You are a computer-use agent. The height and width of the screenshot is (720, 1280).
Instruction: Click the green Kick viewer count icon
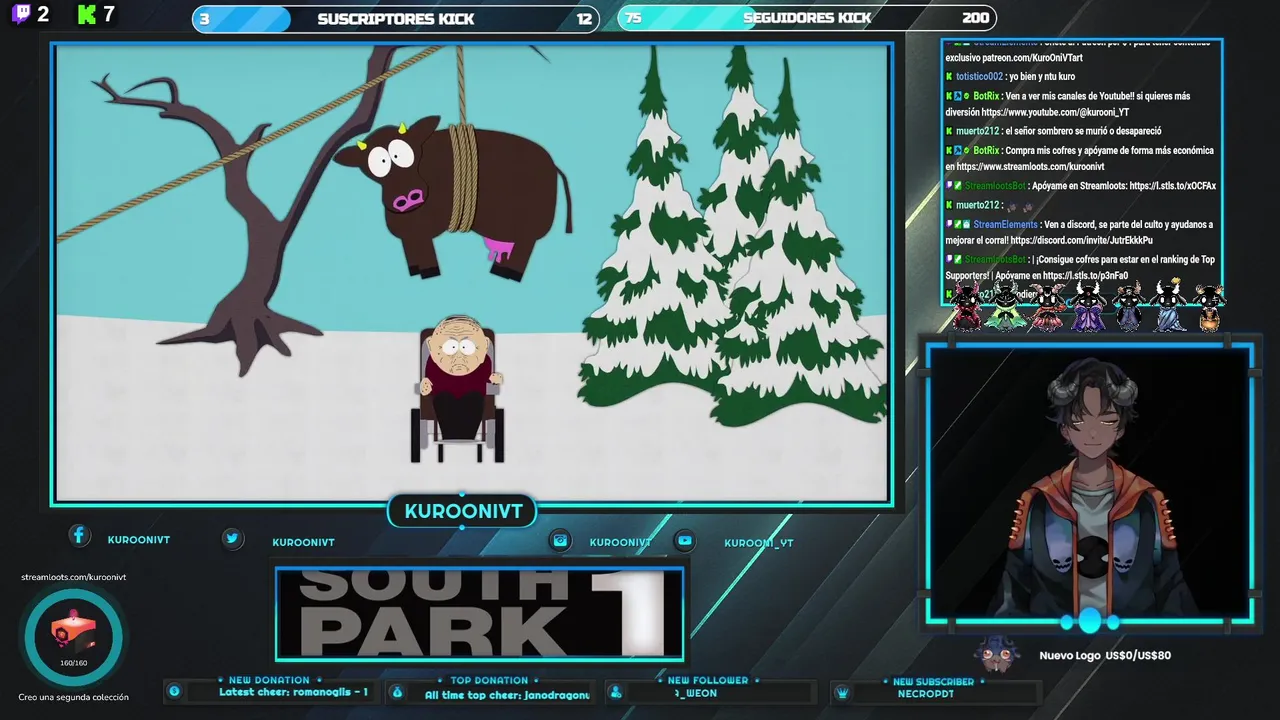point(87,14)
